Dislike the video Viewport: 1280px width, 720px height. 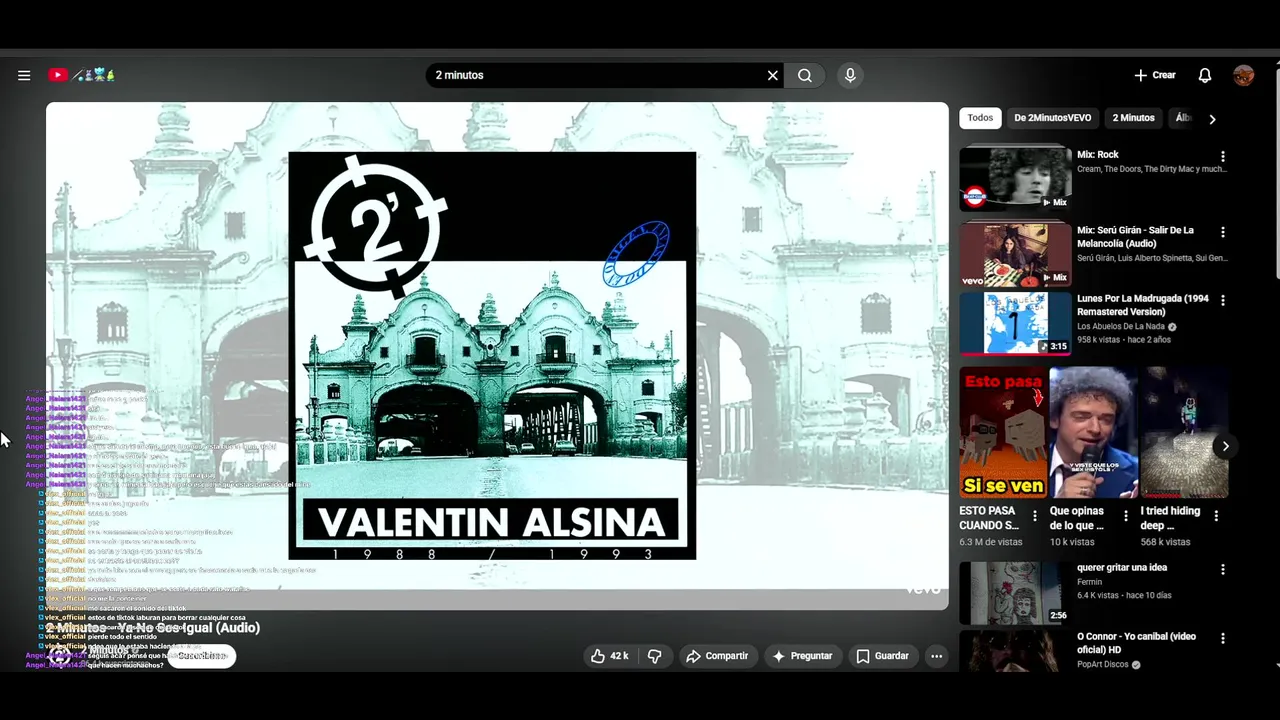tap(655, 656)
